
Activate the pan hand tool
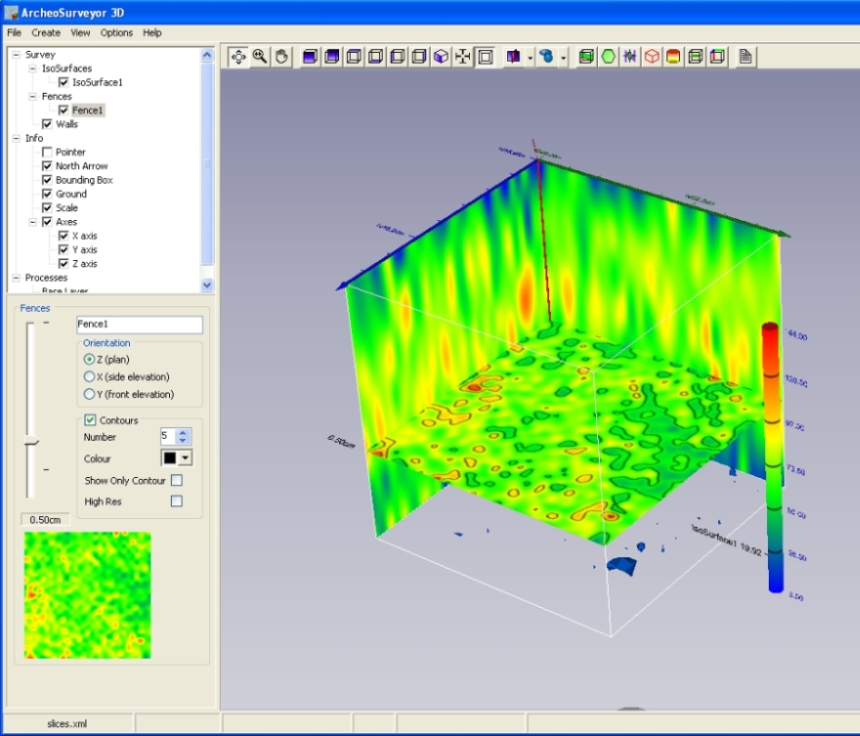click(282, 57)
